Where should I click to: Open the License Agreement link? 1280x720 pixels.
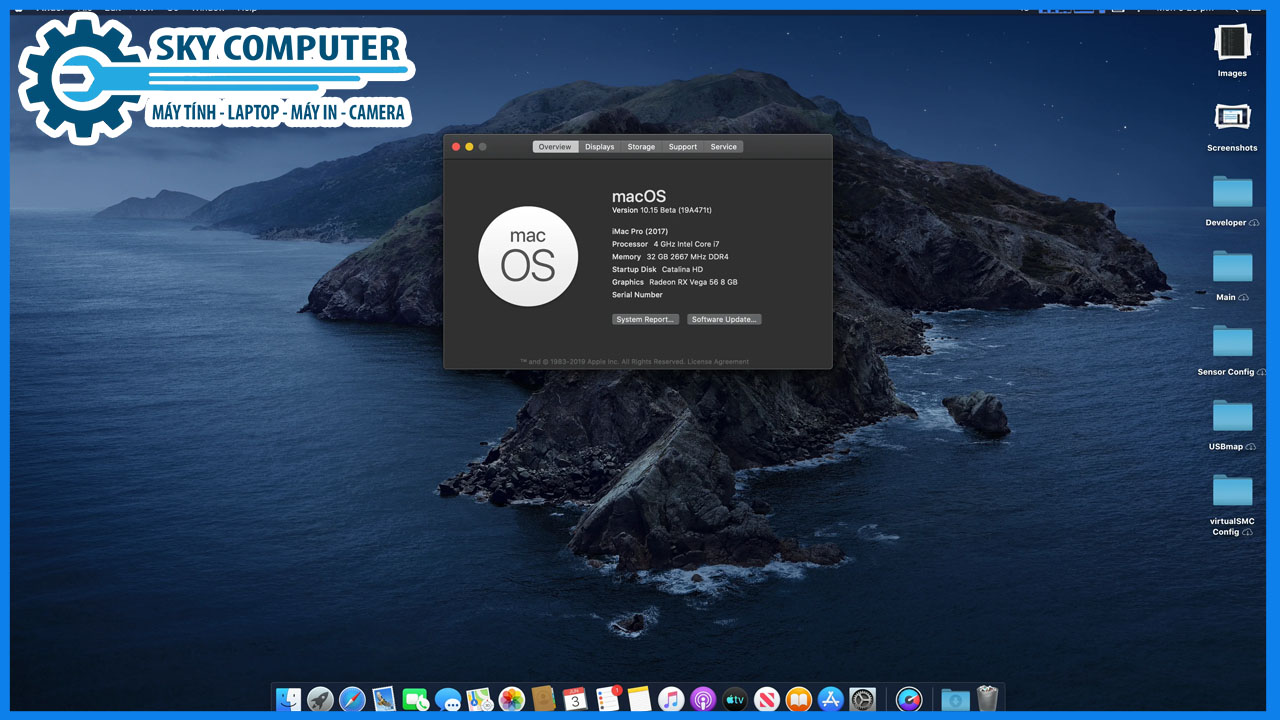pos(718,362)
